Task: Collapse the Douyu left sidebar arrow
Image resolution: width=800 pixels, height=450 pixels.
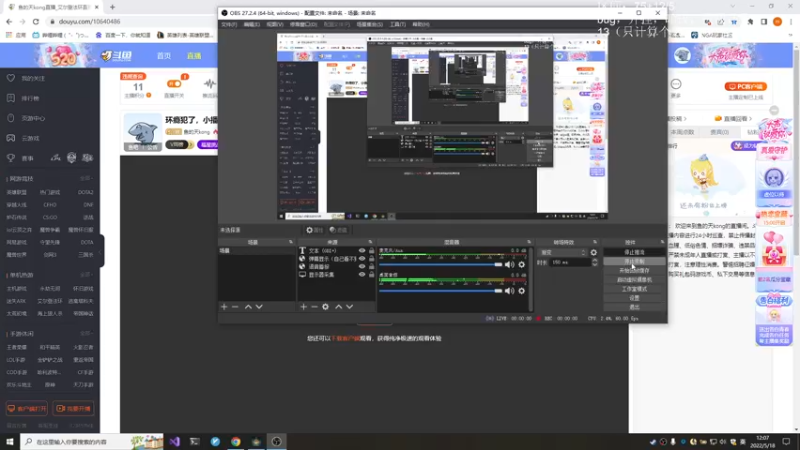Action: pyautogui.click(x=102, y=251)
